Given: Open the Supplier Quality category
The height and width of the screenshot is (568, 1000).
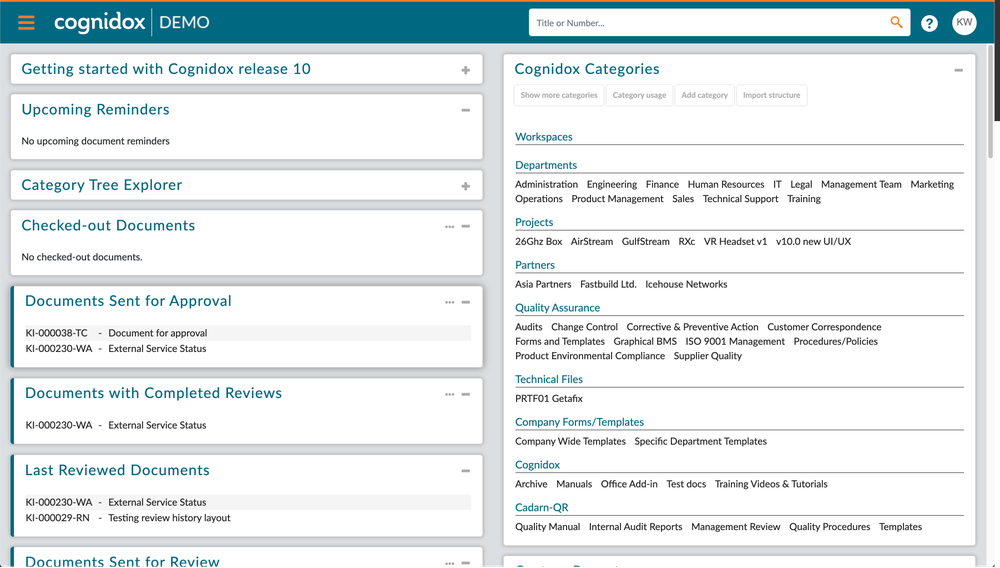Looking at the screenshot, I should 708,356.
